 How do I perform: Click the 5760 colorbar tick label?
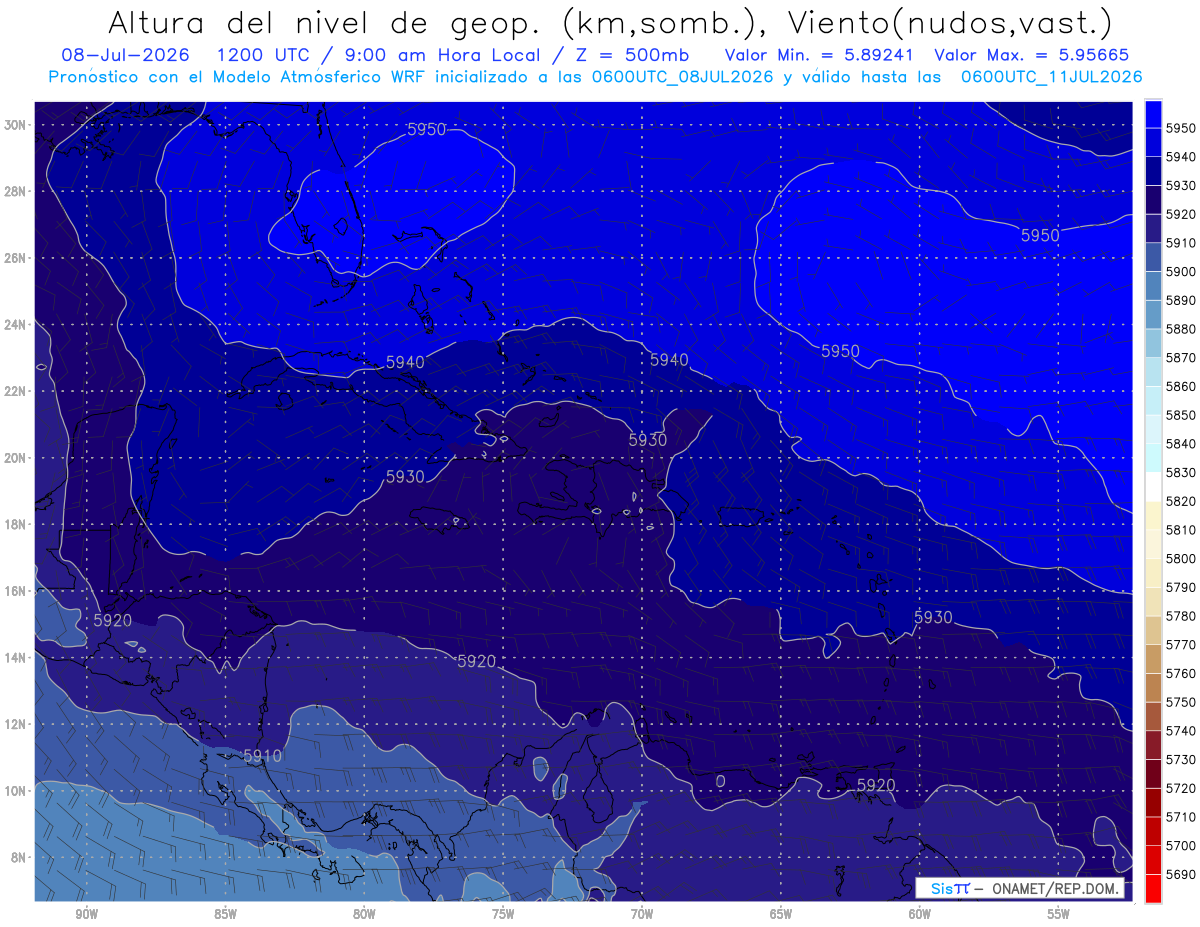point(1180,673)
